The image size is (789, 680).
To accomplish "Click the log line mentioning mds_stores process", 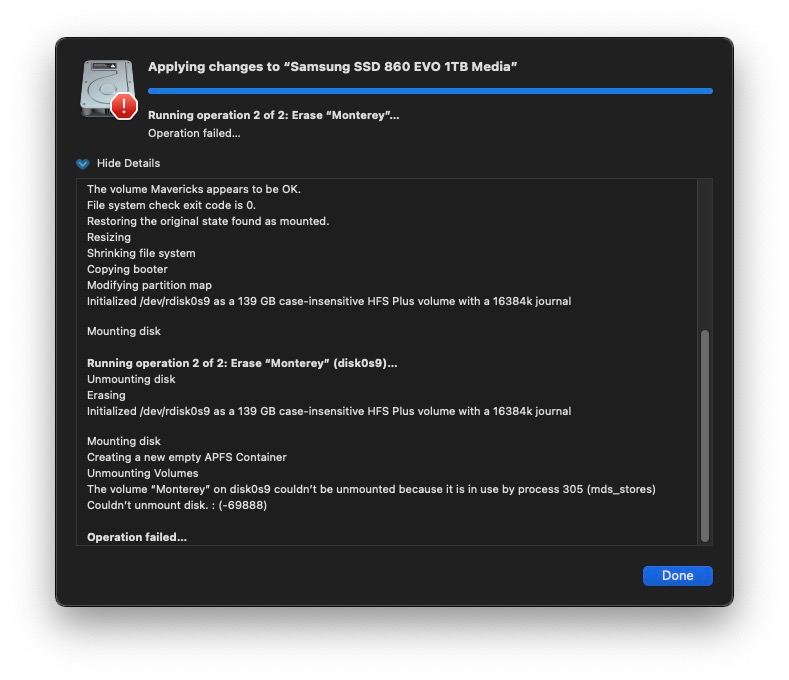I will tap(371, 489).
